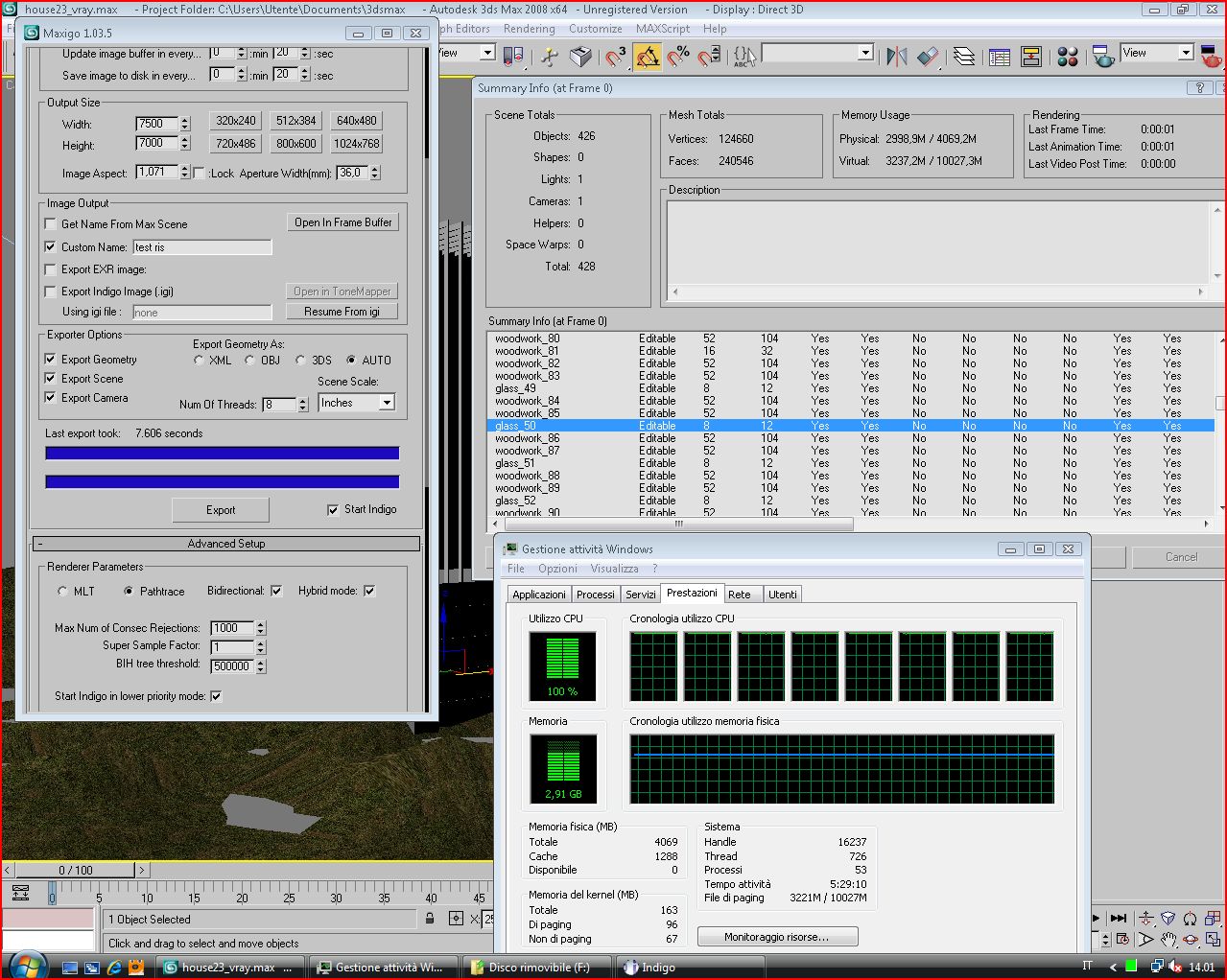This screenshot has height=980, width=1227.
Task: Toggle the highlighted Angle Snap icon
Action: [x=648, y=57]
